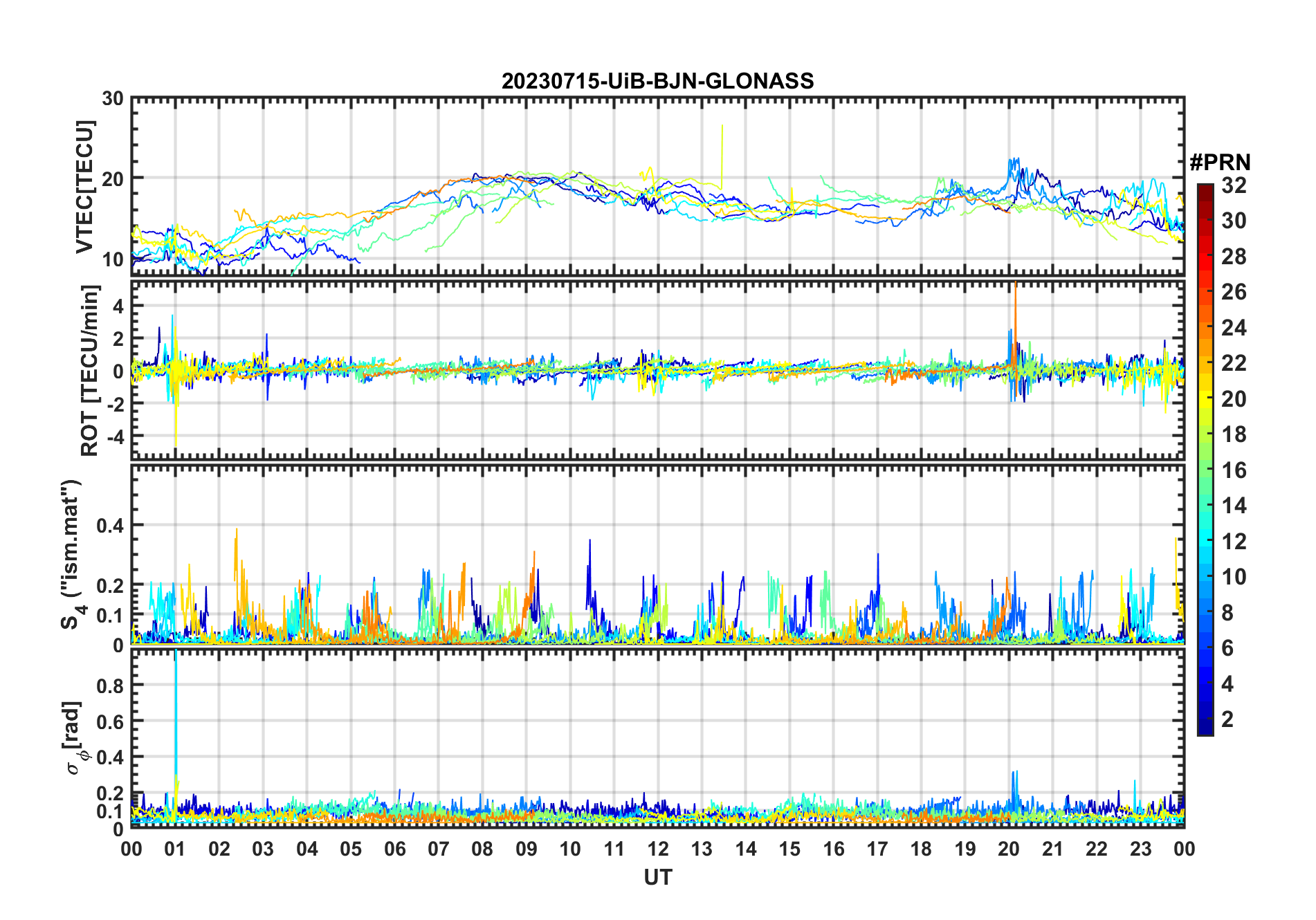Click the -2 tick on the ROT axis
Screen dimensions: 1316x920
(x=115, y=404)
